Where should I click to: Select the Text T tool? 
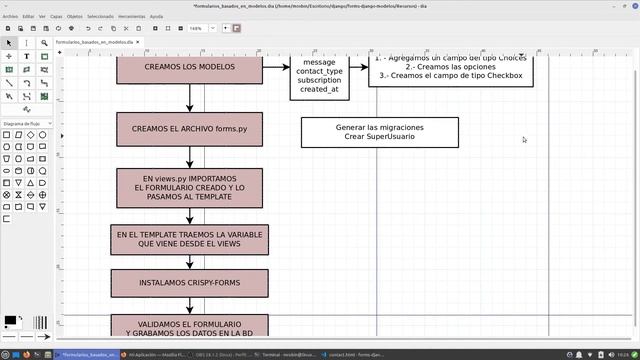pos(27,56)
